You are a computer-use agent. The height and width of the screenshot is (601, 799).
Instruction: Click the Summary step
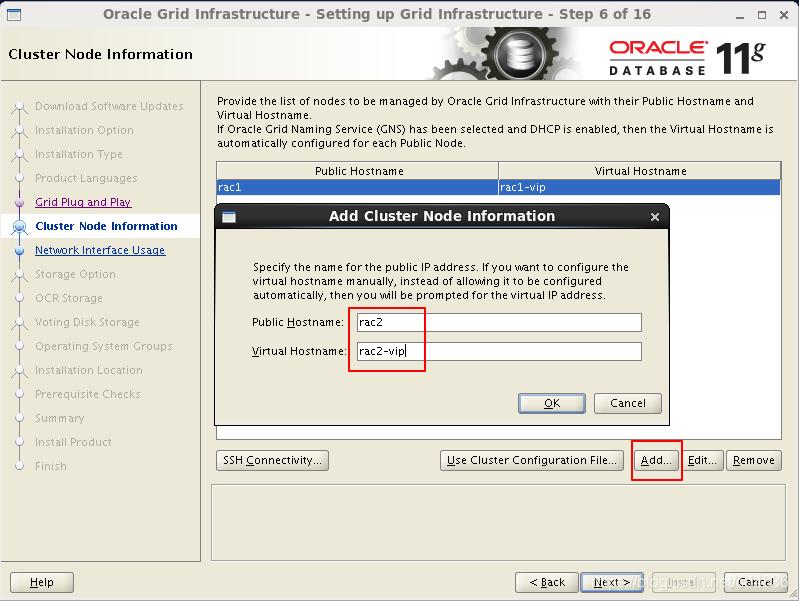coord(59,417)
